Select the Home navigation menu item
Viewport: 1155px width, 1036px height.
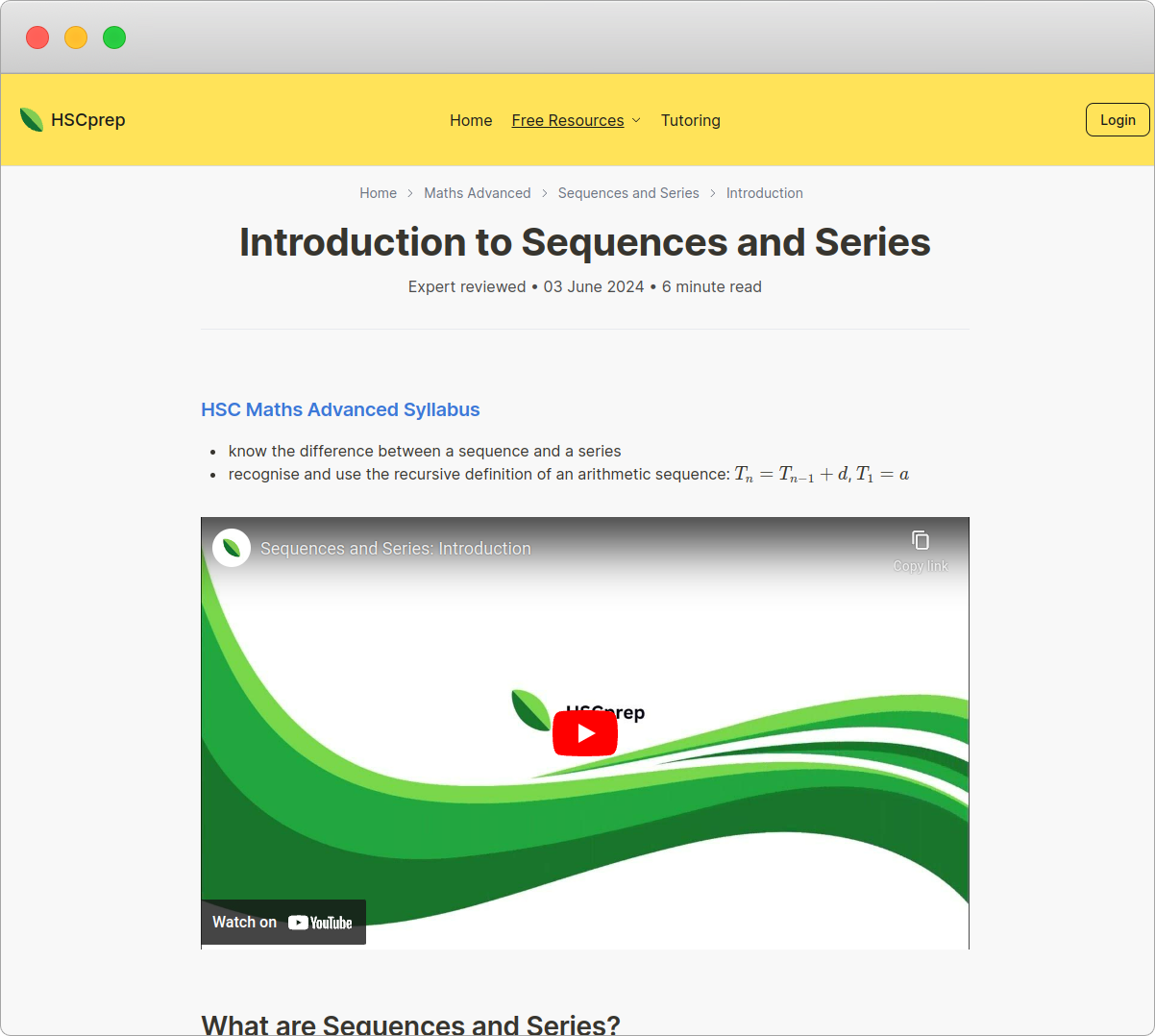point(471,120)
